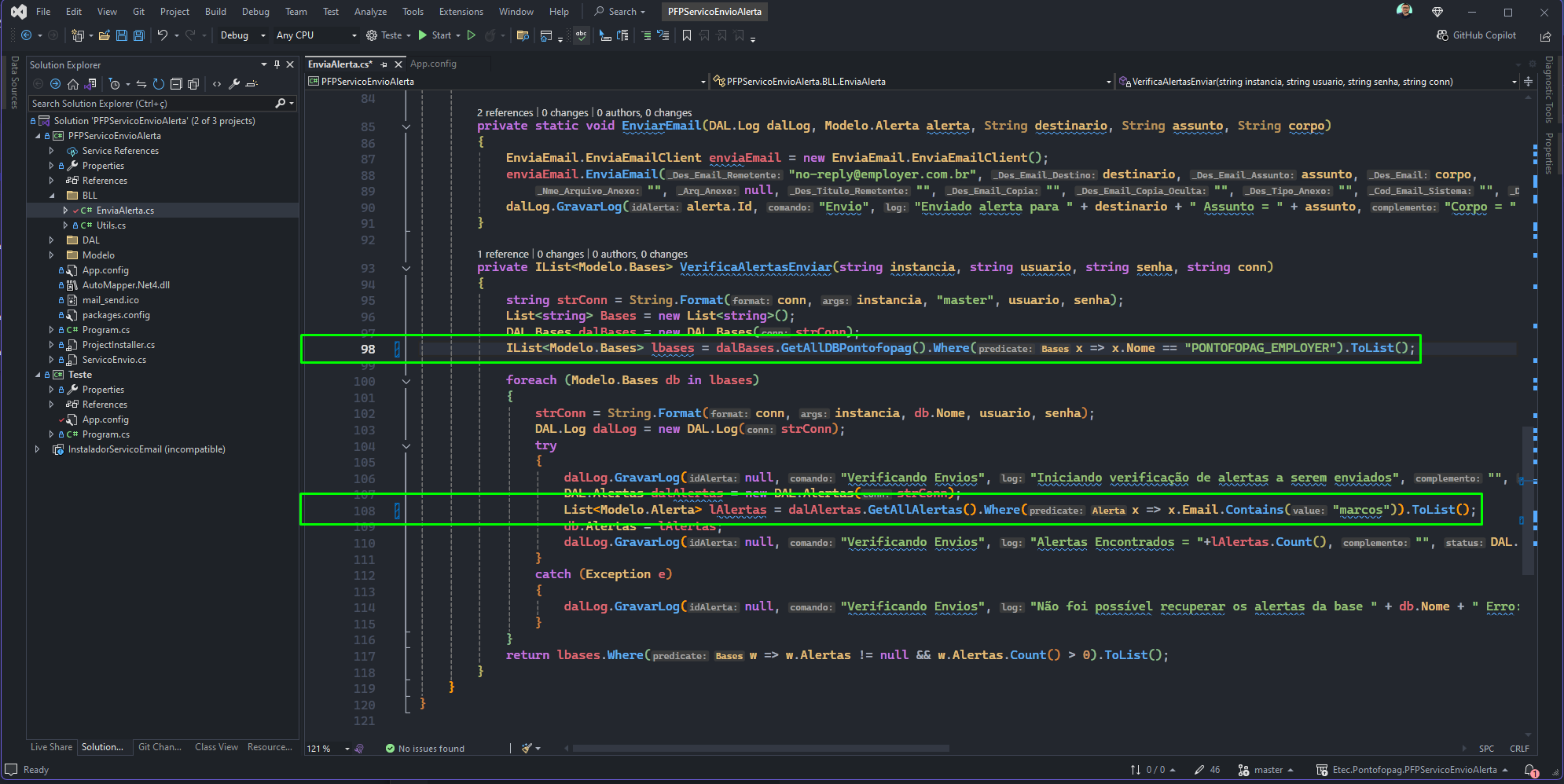Toggle pin on the EnviaAlerta.cs tab

coord(384,64)
